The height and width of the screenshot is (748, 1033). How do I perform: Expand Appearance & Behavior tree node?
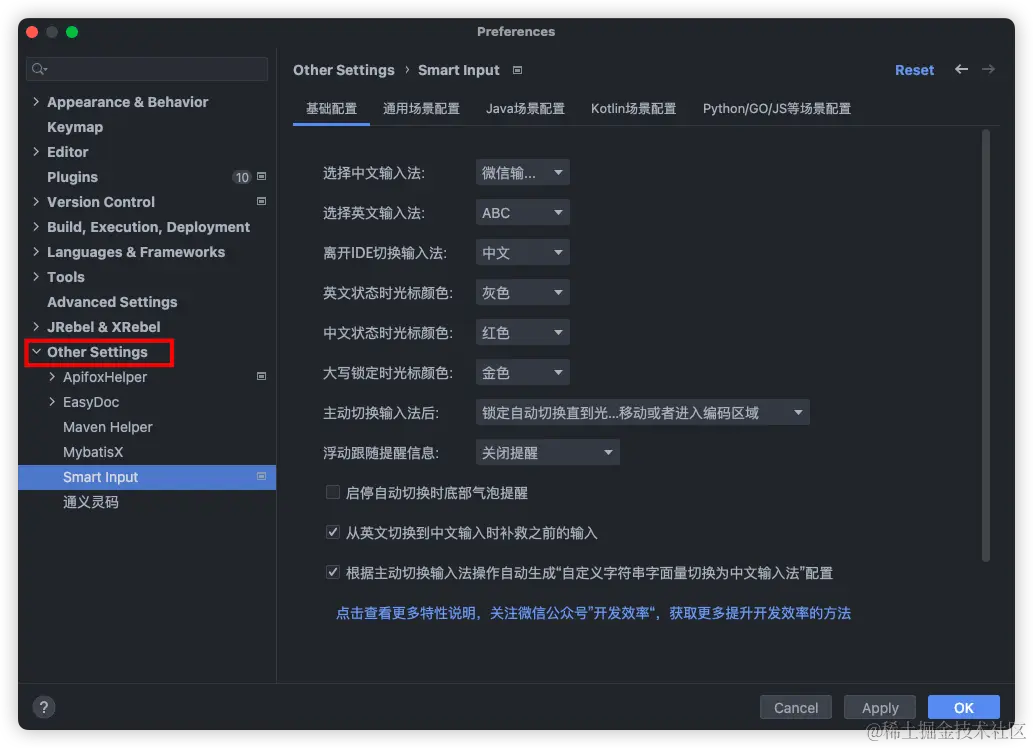click(36, 101)
